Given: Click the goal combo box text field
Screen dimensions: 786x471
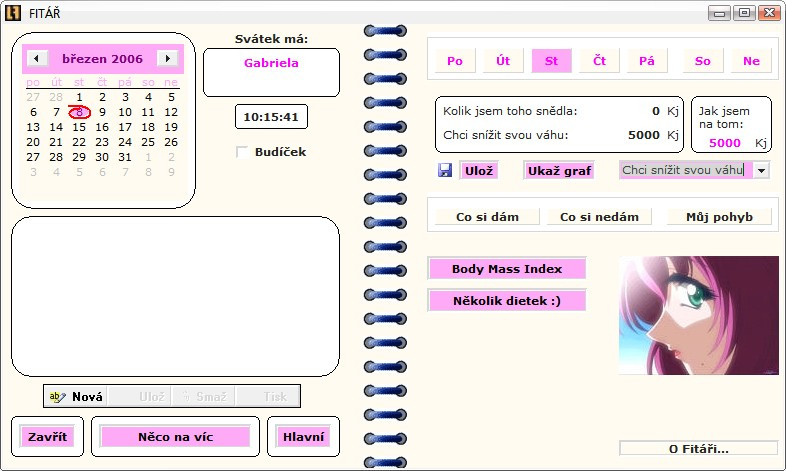Looking at the screenshot, I should [x=686, y=170].
